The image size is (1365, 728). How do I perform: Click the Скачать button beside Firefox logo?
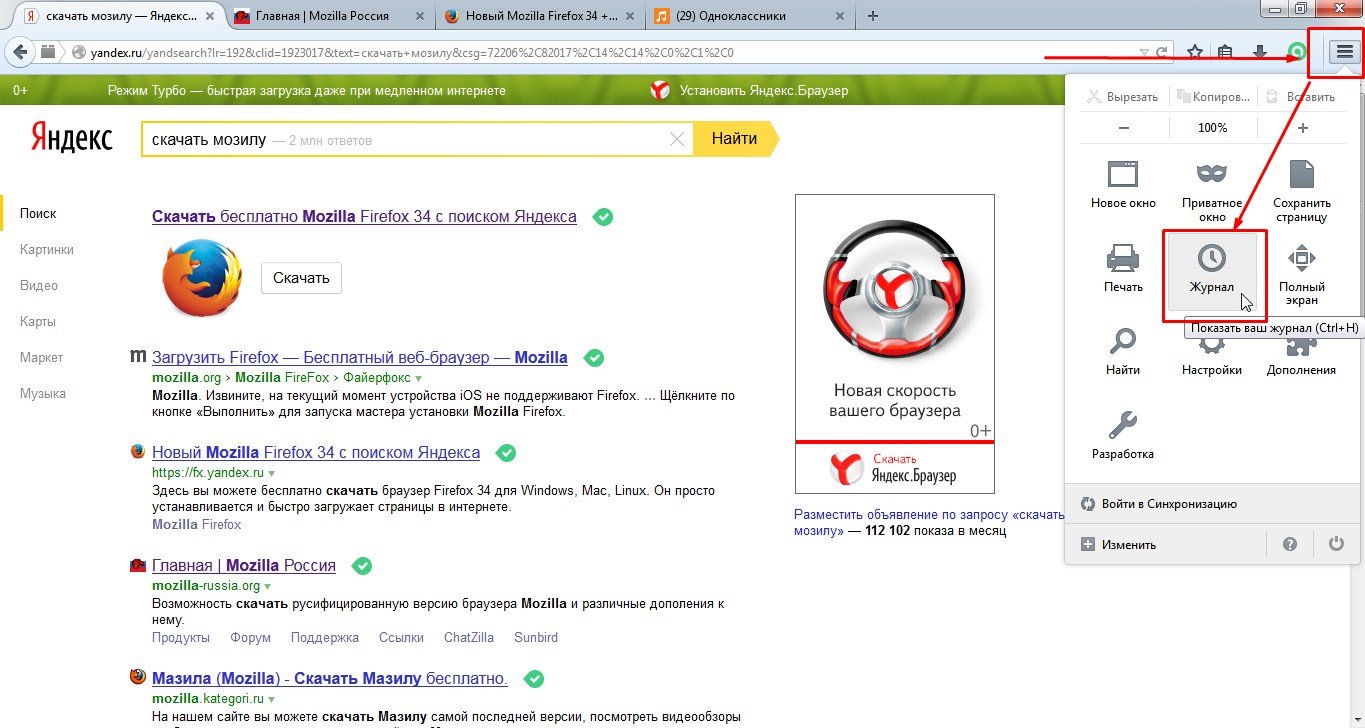(x=301, y=278)
